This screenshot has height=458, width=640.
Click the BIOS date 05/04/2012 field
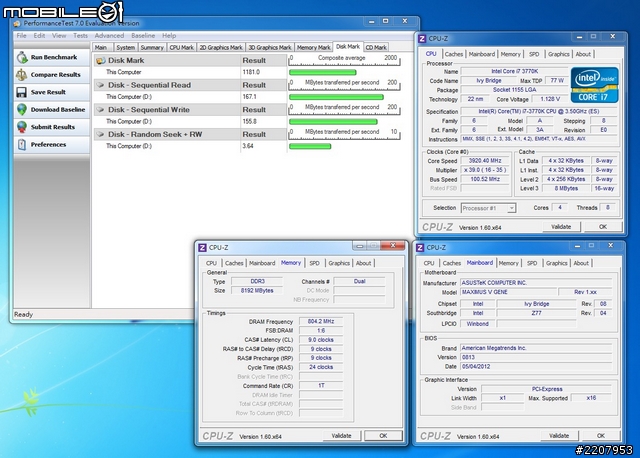pyautogui.click(x=536, y=367)
